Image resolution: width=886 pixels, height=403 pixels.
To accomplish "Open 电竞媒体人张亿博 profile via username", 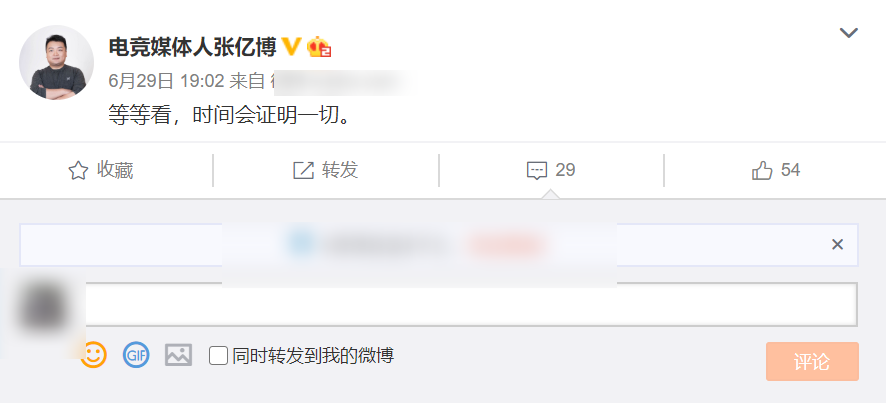I will [193, 47].
